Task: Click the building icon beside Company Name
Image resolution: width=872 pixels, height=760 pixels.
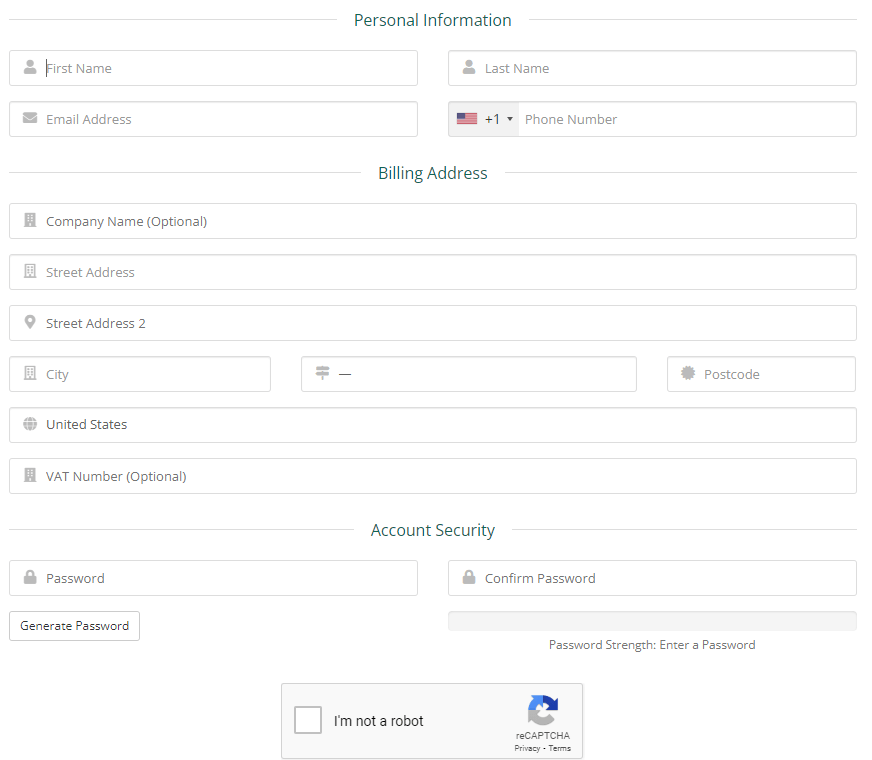Action: coord(30,221)
